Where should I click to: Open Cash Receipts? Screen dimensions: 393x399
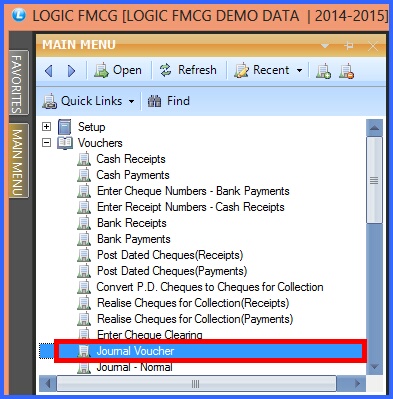(131, 159)
